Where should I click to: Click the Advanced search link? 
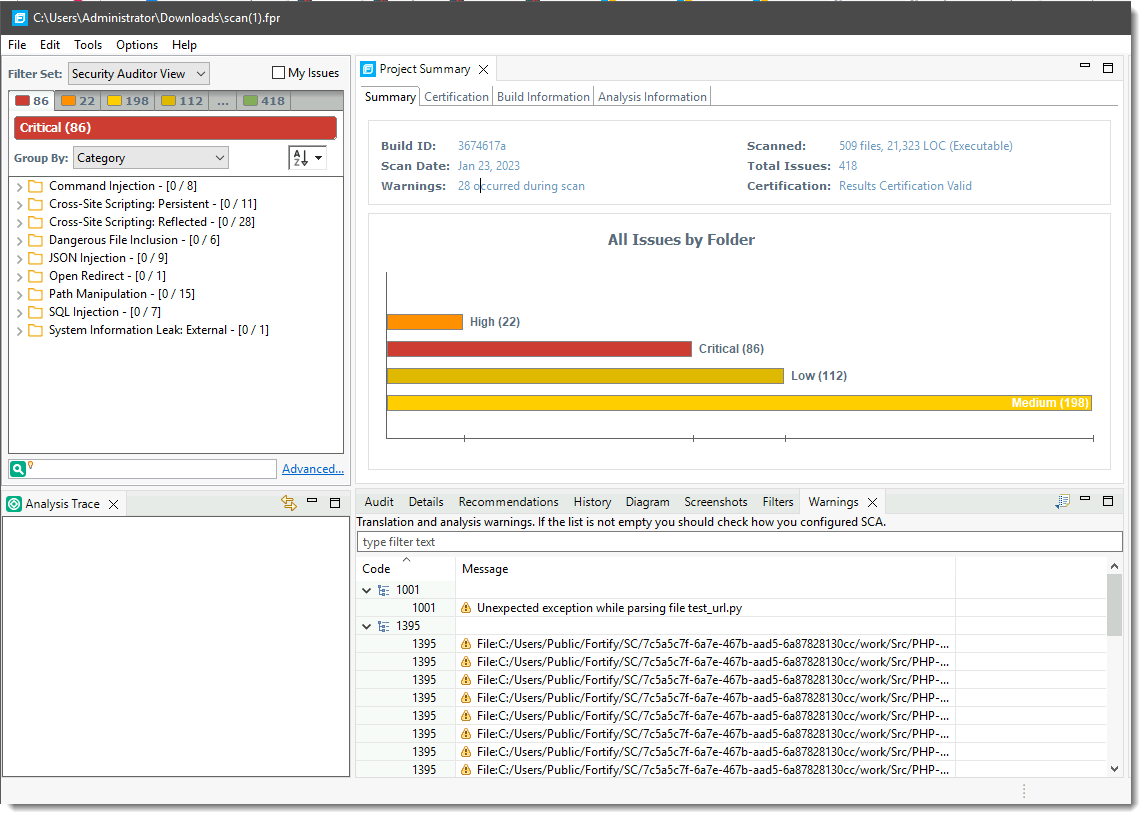(x=313, y=468)
